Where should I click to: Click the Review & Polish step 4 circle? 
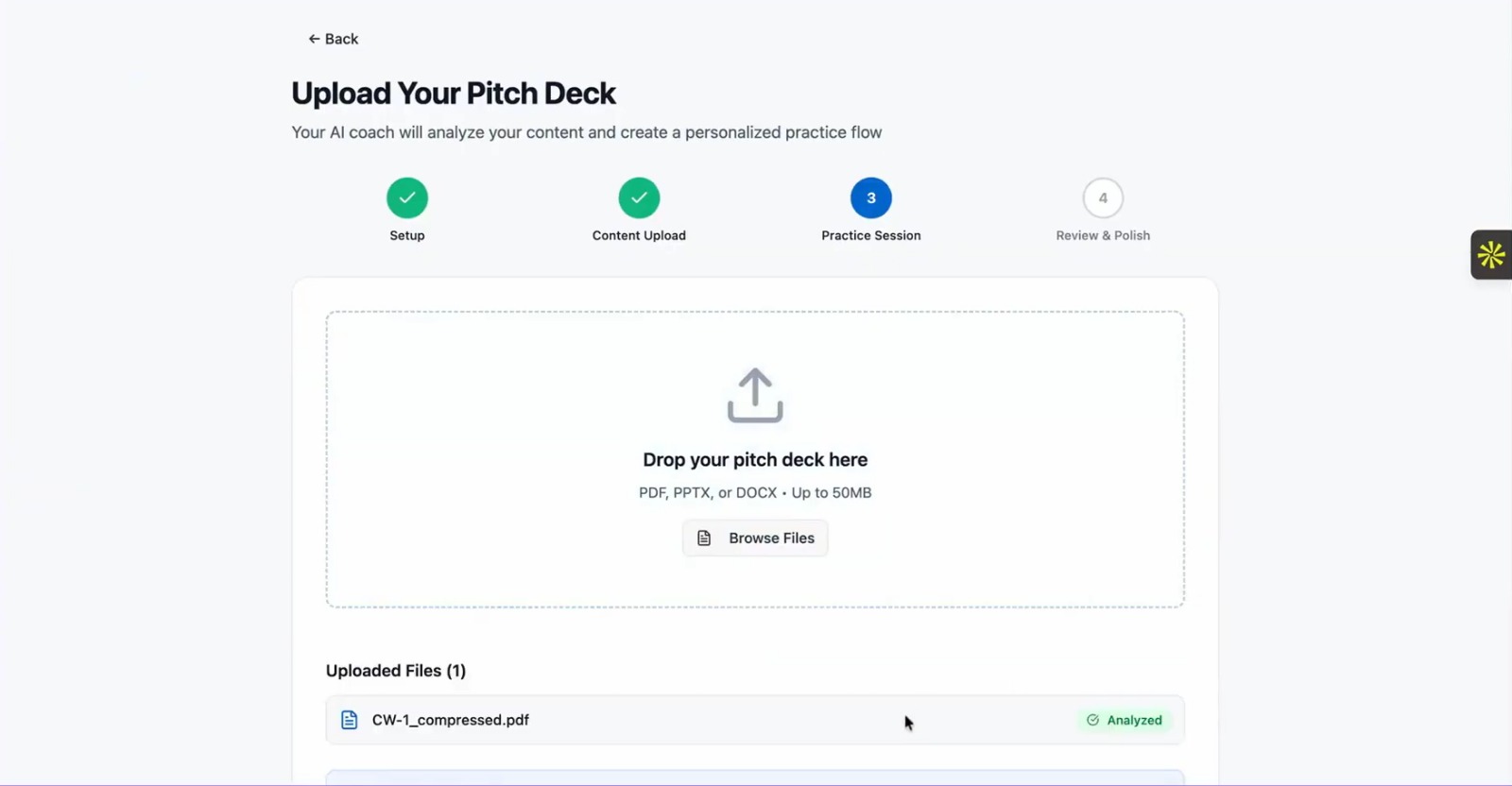1102,198
